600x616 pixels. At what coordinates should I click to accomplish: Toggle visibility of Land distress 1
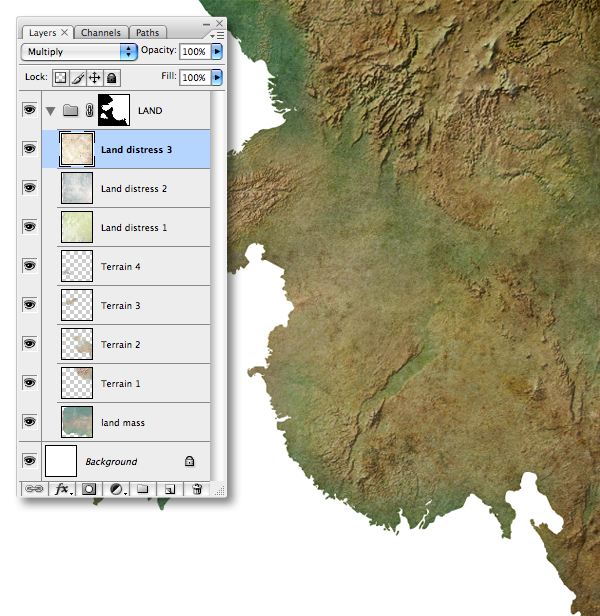pos(29,227)
